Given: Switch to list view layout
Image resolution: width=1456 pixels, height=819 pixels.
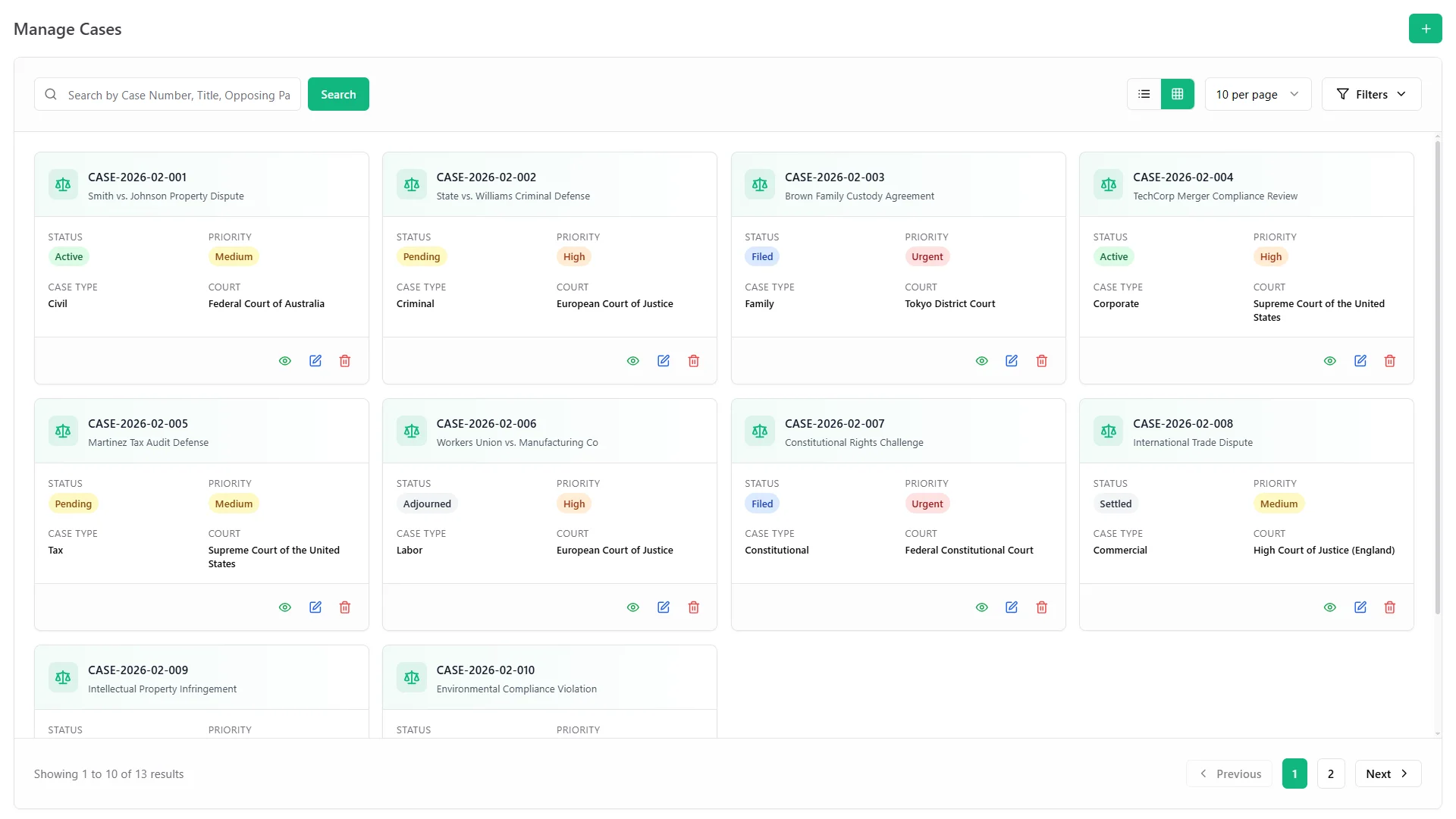Looking at the screenshot, I should (x=1144, y=94).
